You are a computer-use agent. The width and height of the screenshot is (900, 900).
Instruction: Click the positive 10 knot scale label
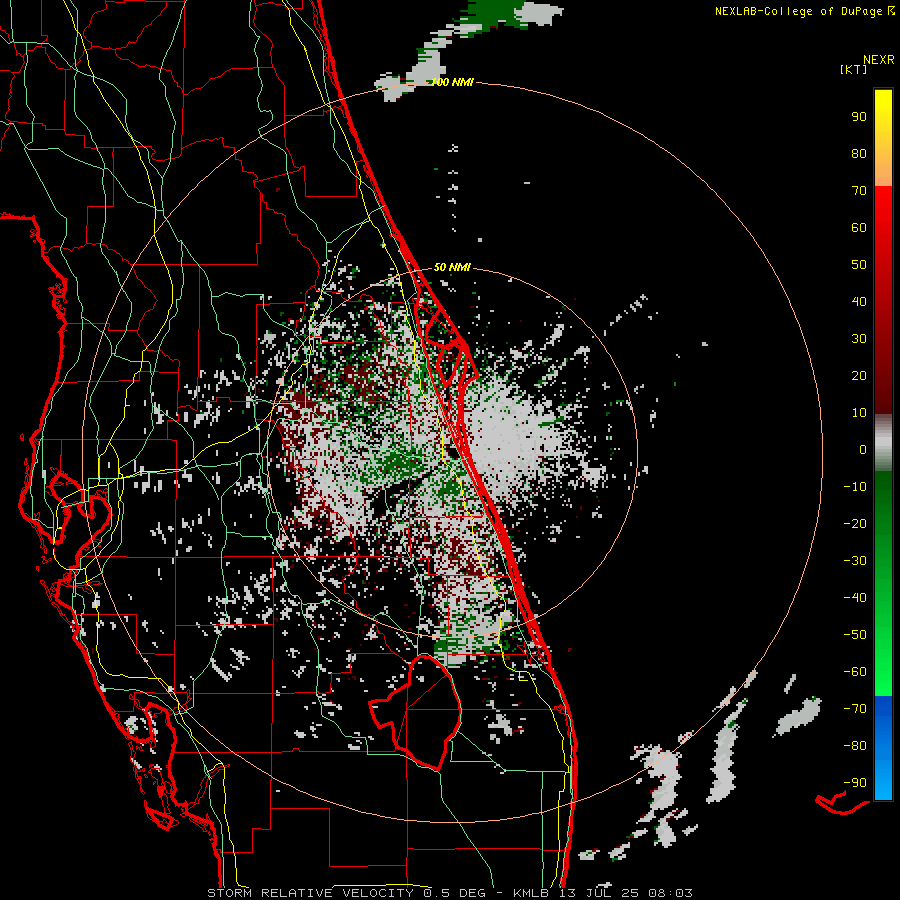coord(859,413)
